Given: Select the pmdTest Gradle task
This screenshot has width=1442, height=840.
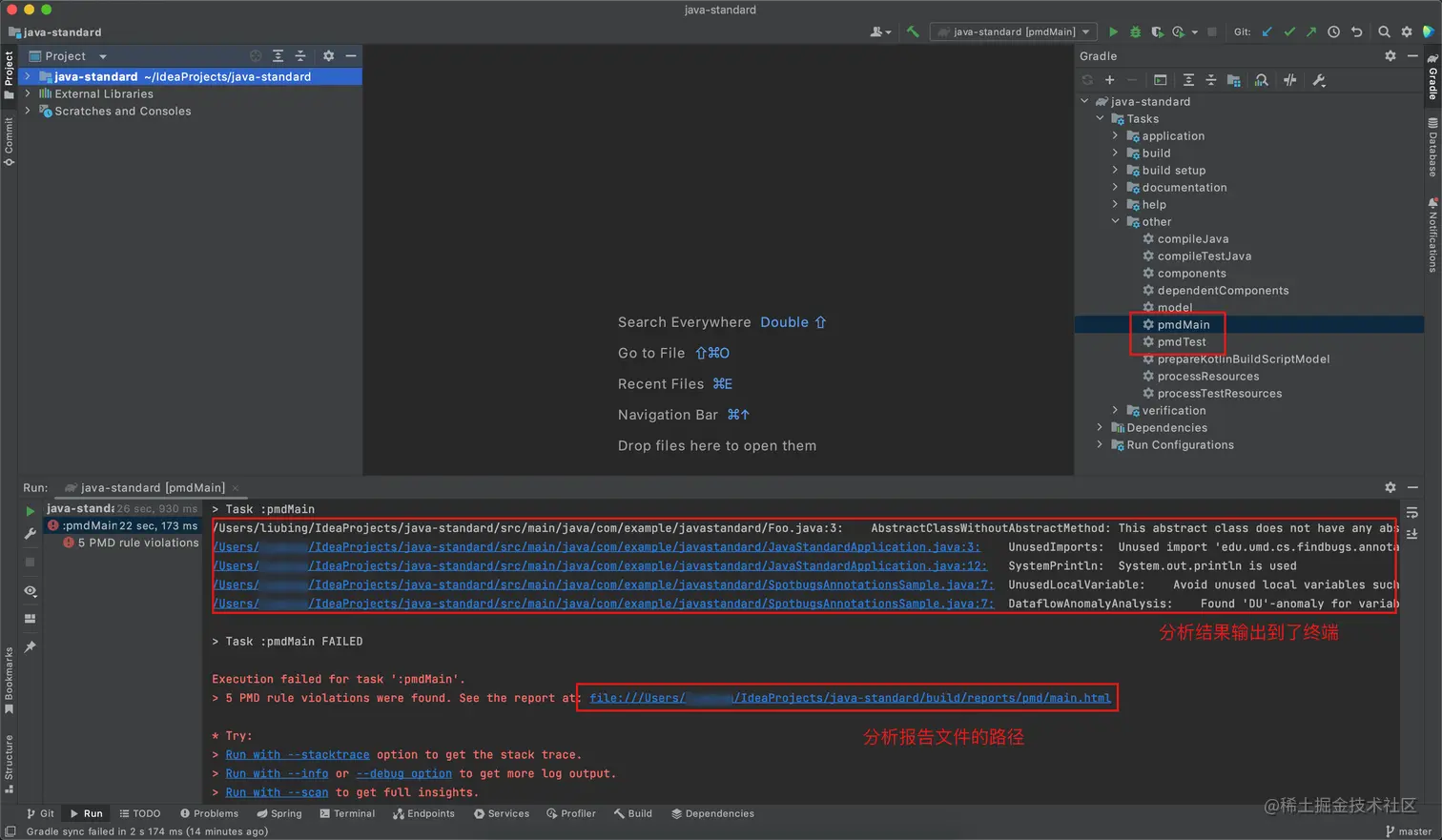Looking at the screenshot, I should pos(1182,341).
